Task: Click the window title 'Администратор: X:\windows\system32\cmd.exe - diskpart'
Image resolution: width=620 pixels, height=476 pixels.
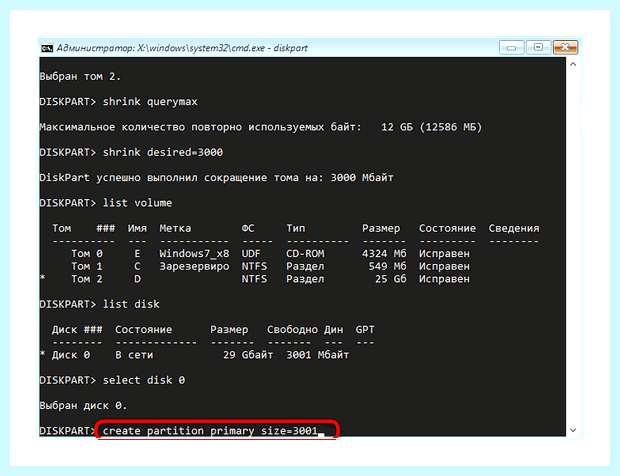Action: coord(182,48)
